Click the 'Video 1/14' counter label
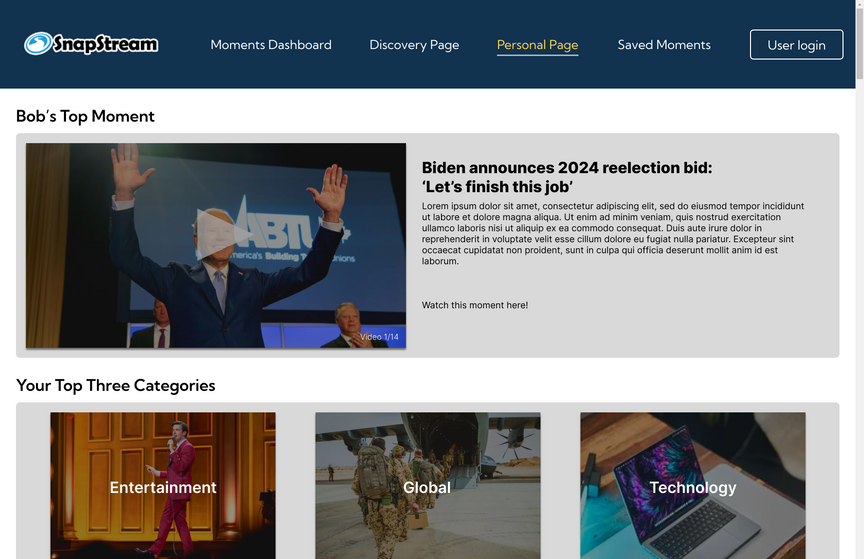 point(379,337)
